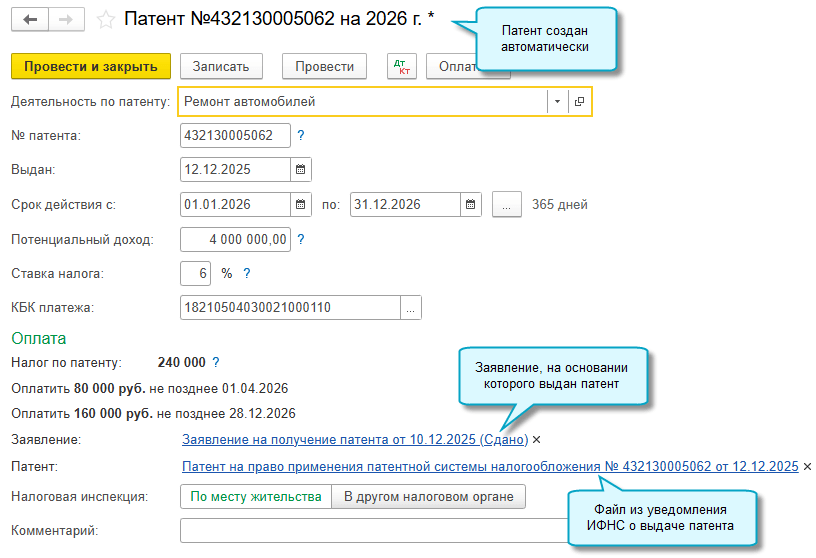The width and height of the screenshot is (816, 558).
Task: Click the Записать button
Action: click(221, 67)
